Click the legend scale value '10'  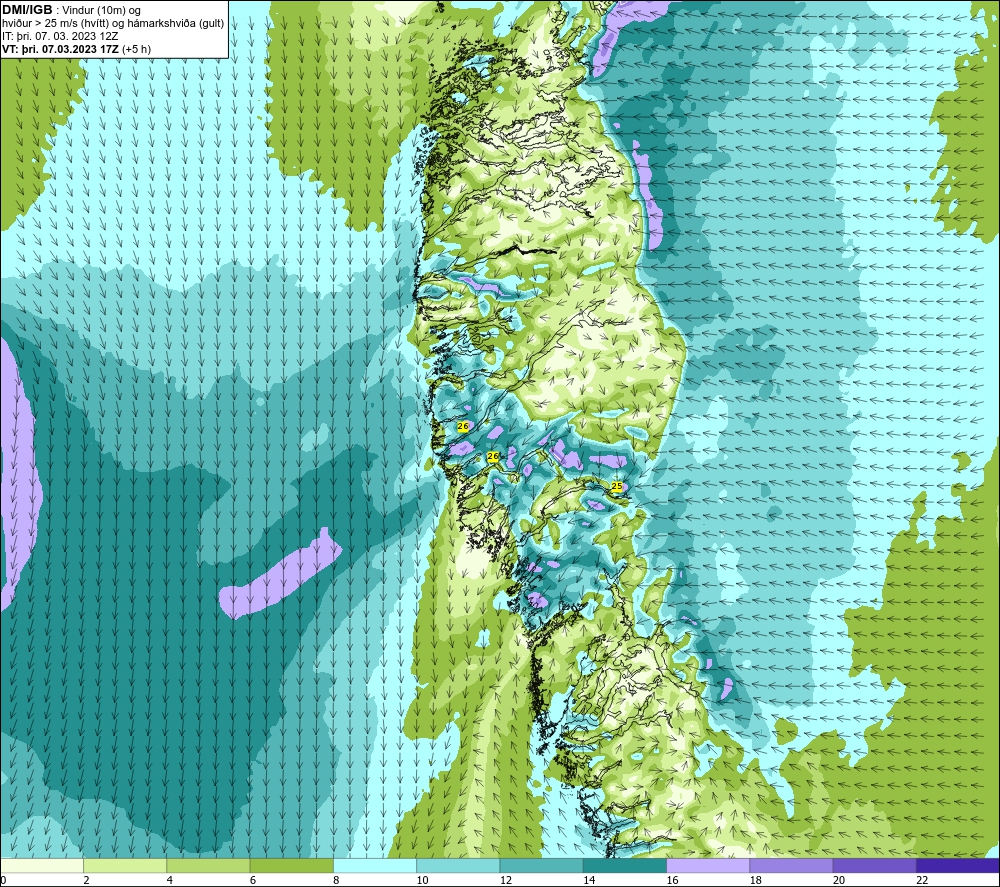coord(422,880)
